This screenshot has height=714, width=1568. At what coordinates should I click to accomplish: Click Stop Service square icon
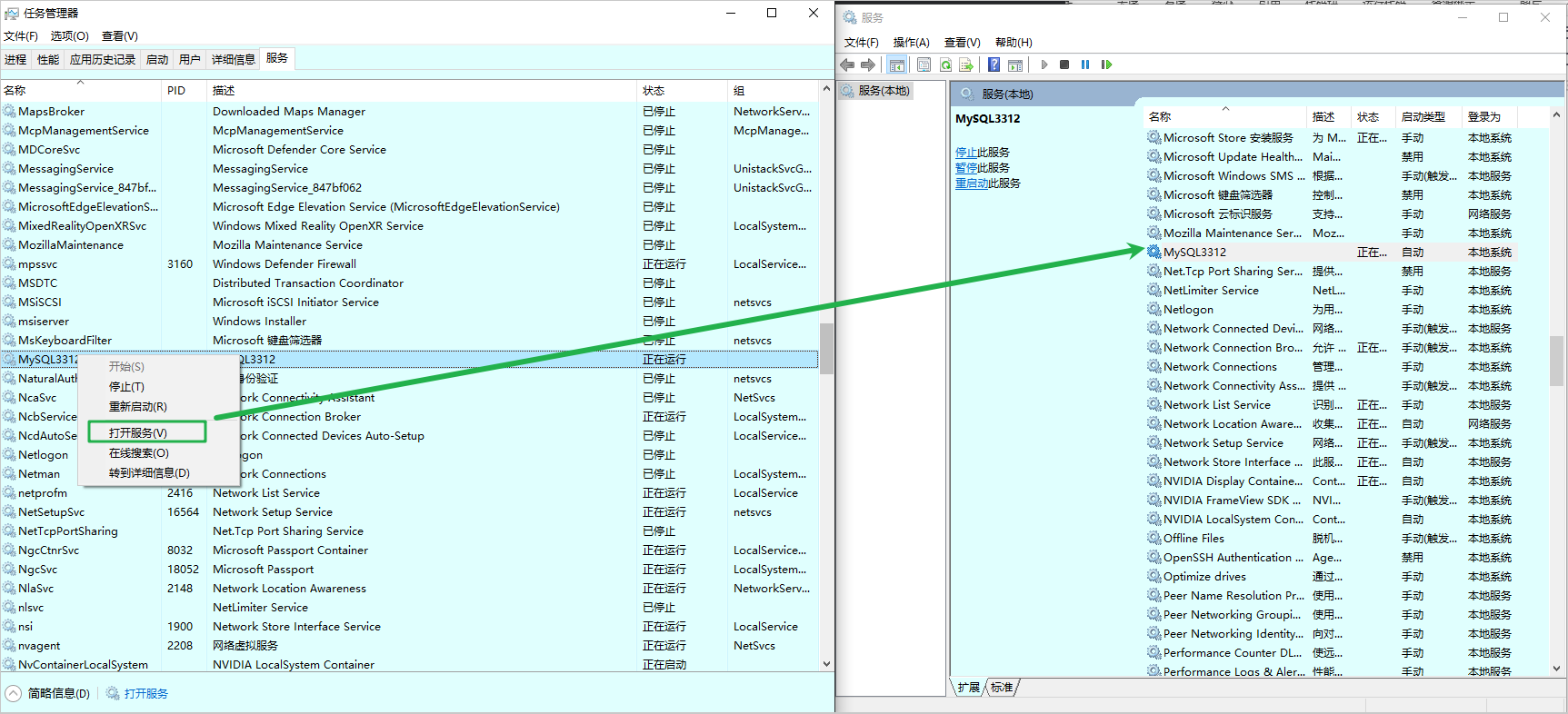pyautogui.click(x=1064, y=64)
